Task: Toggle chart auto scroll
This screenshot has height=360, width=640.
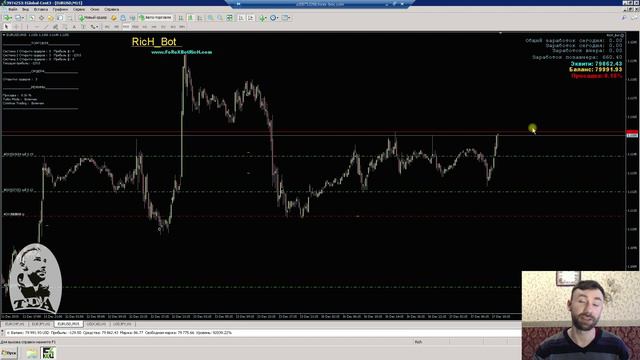Action: [241, 18]
